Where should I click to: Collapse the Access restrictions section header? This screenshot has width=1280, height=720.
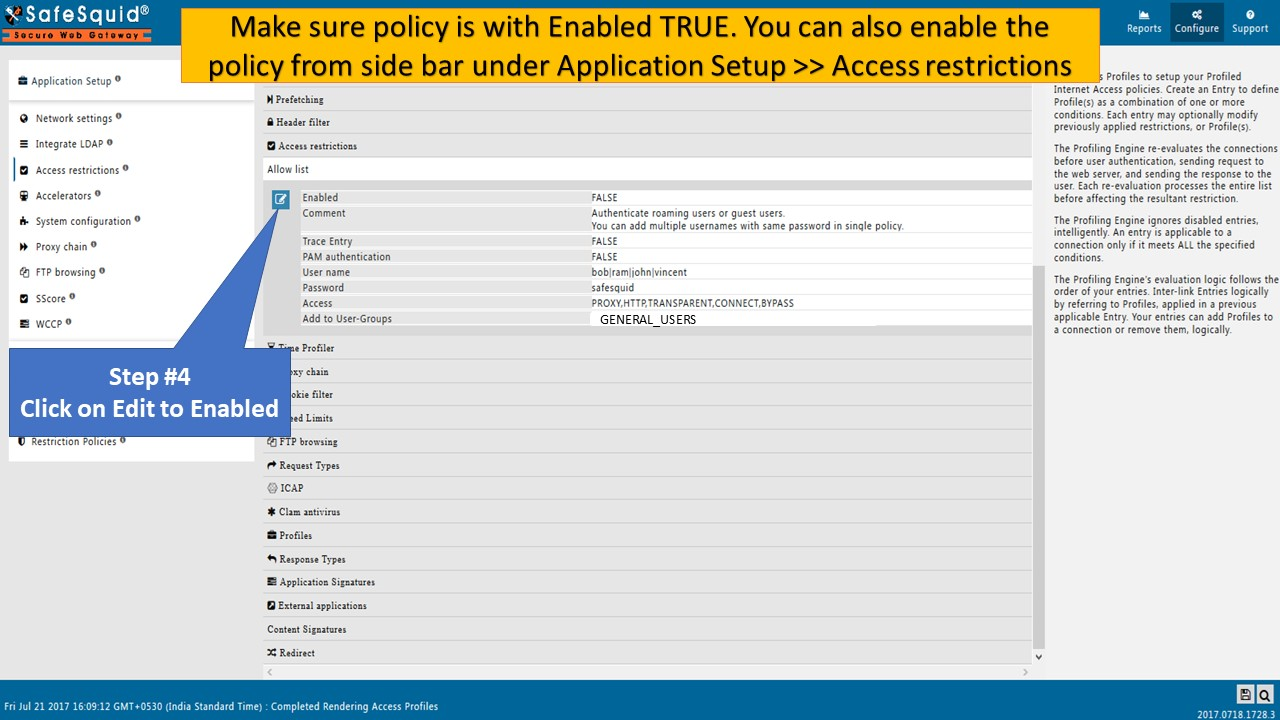pyautogui.click(x=647, y=146)
